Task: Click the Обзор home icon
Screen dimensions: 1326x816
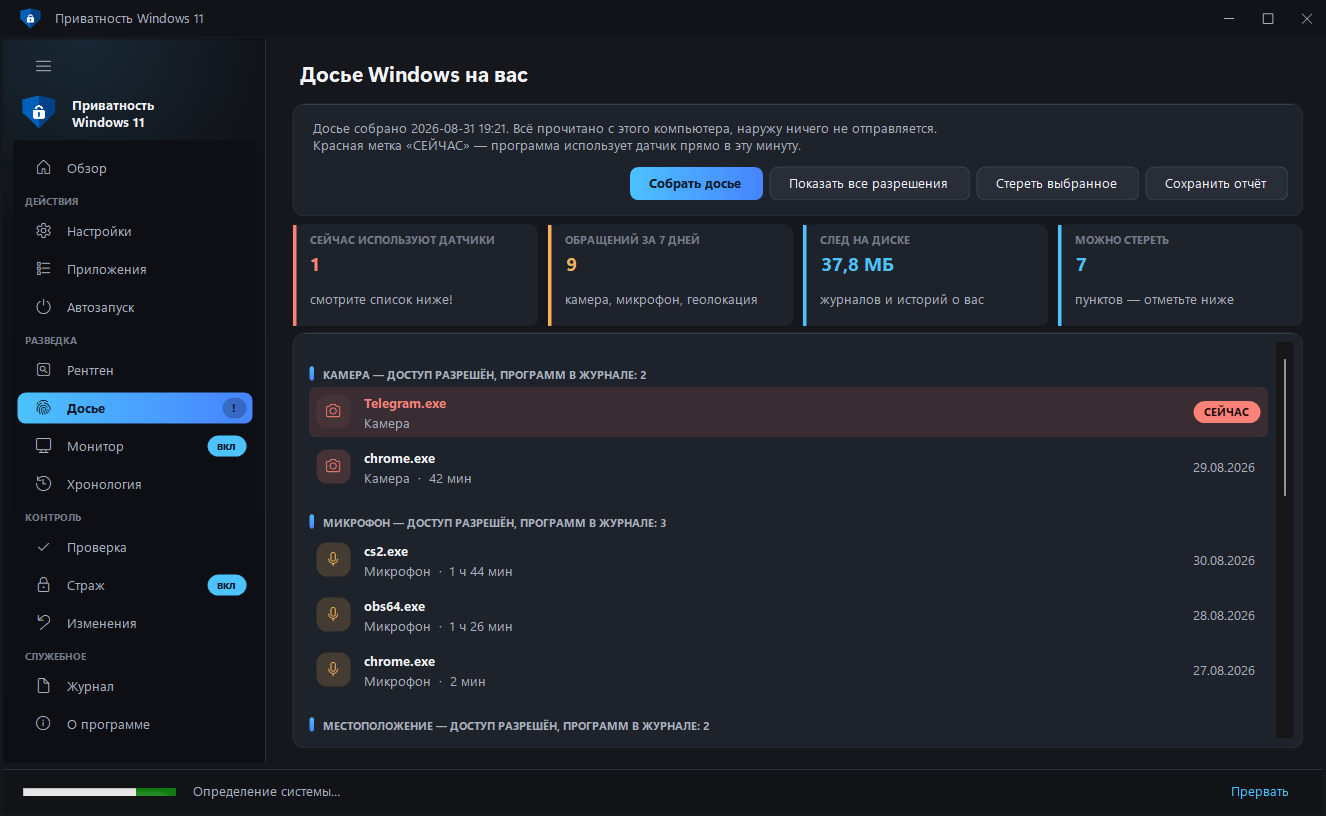Action: [43, 168]
